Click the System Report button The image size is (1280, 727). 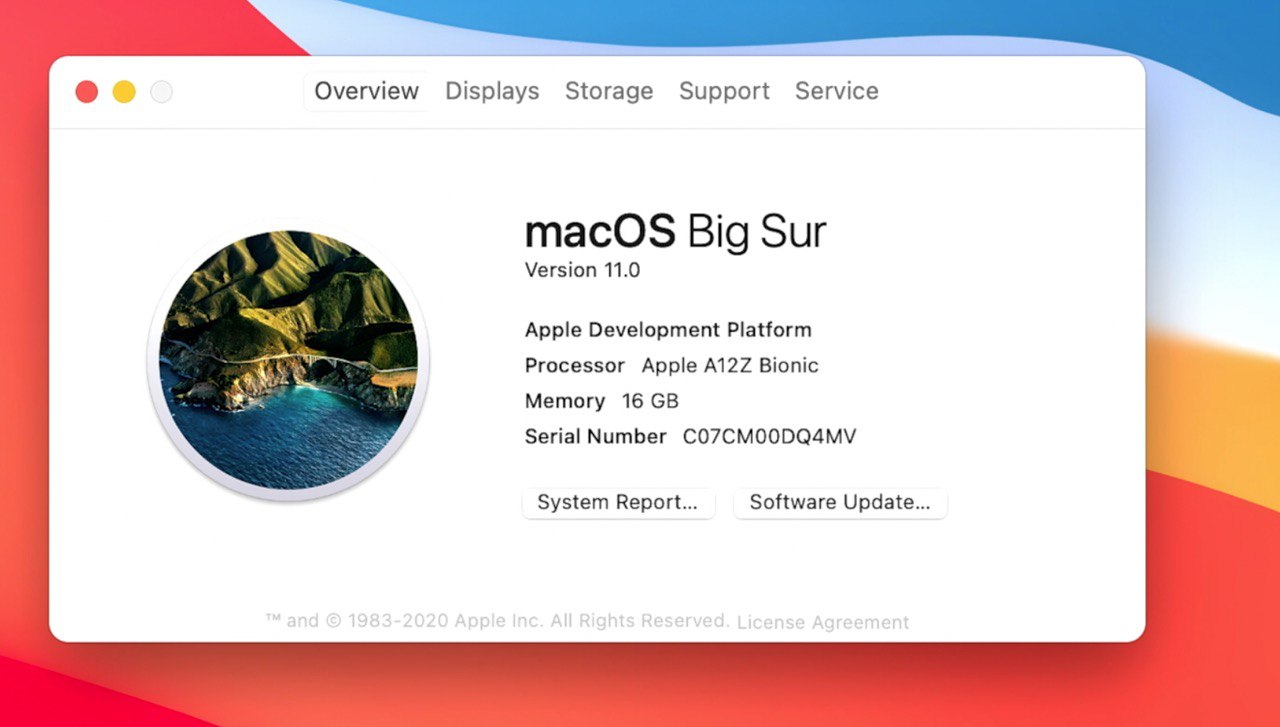[618, 503]
